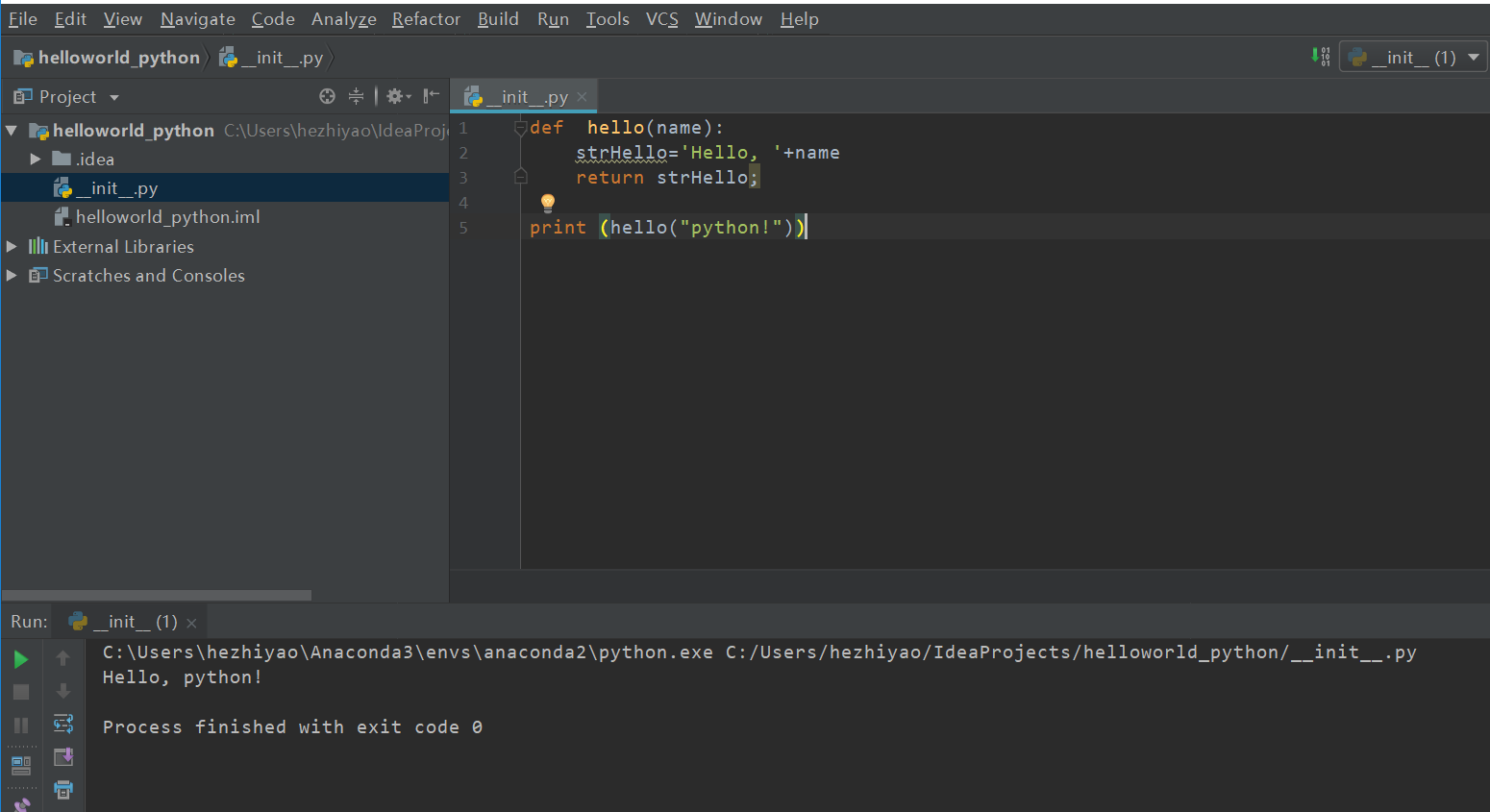Click the update/make project icon in top toolbar
This screenshot has width=1490, height=812.
[1321, 57]
